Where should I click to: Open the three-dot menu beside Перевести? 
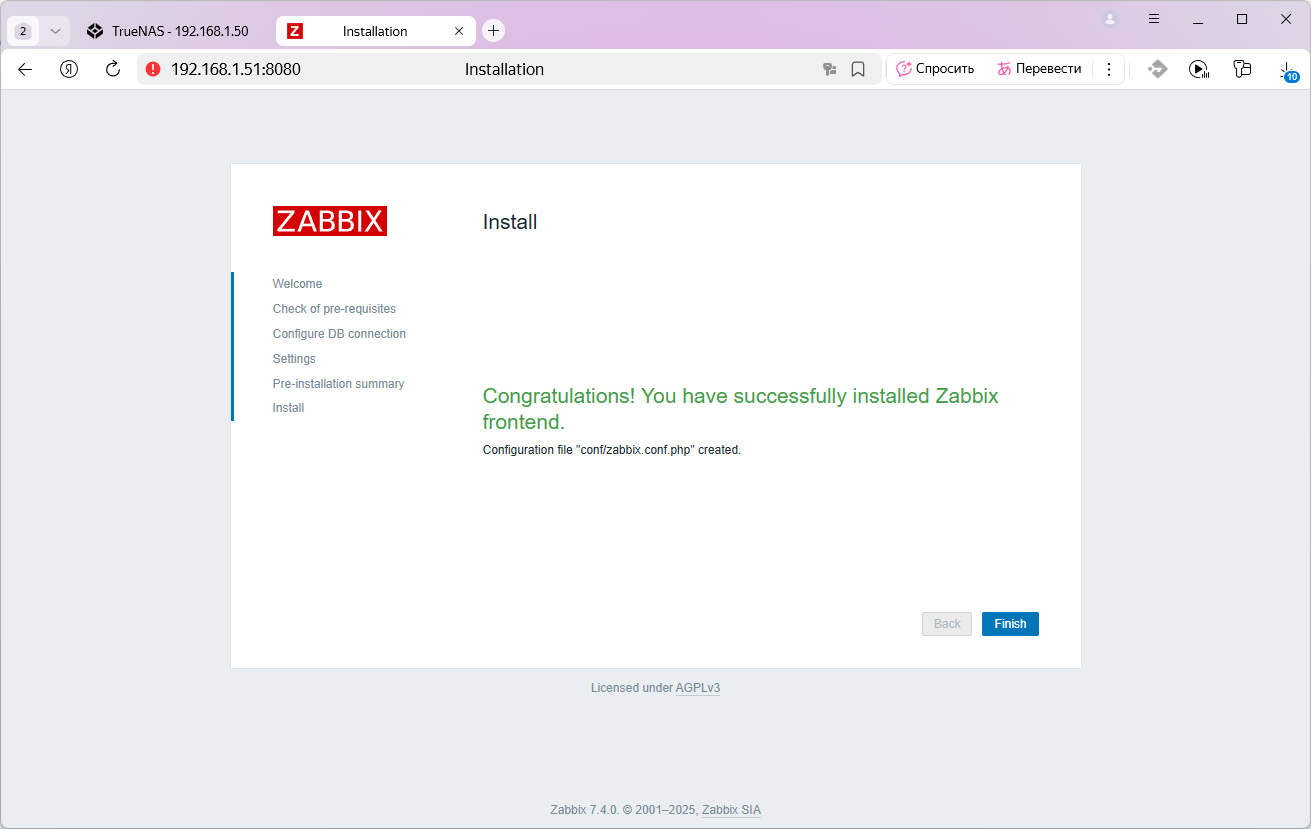[x=1109, y=69]
